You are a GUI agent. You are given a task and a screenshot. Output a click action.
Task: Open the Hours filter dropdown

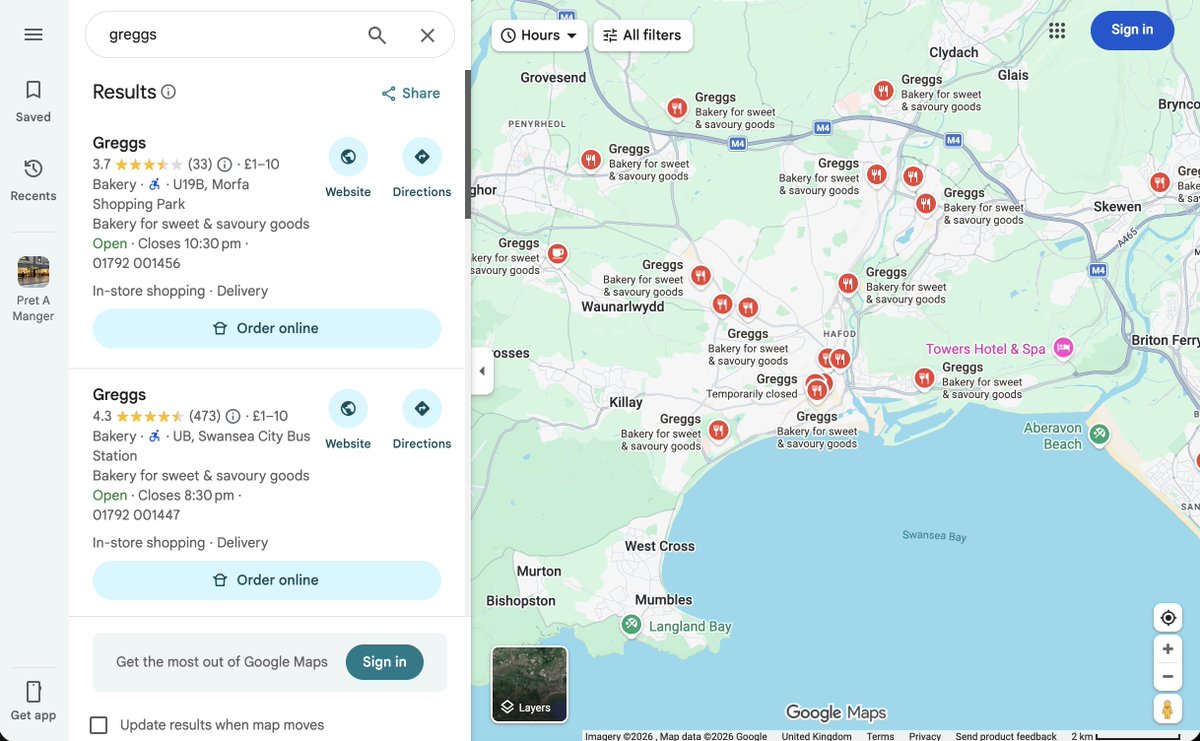pyautogui.click(x=539, y=35)
